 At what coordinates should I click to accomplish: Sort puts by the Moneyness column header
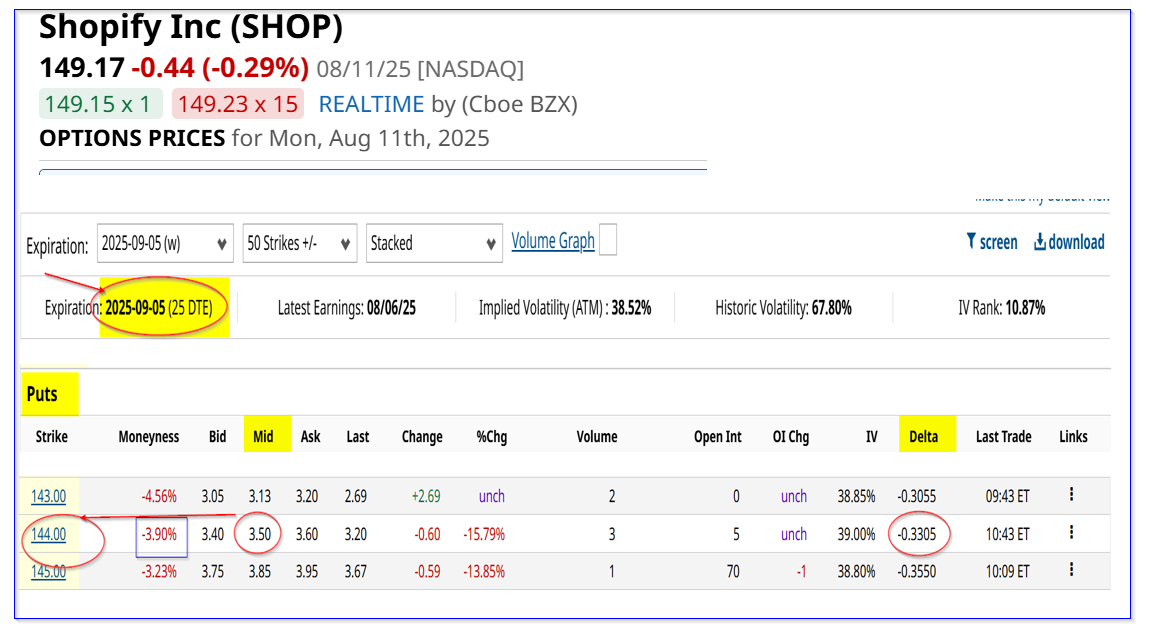[149, 437]
